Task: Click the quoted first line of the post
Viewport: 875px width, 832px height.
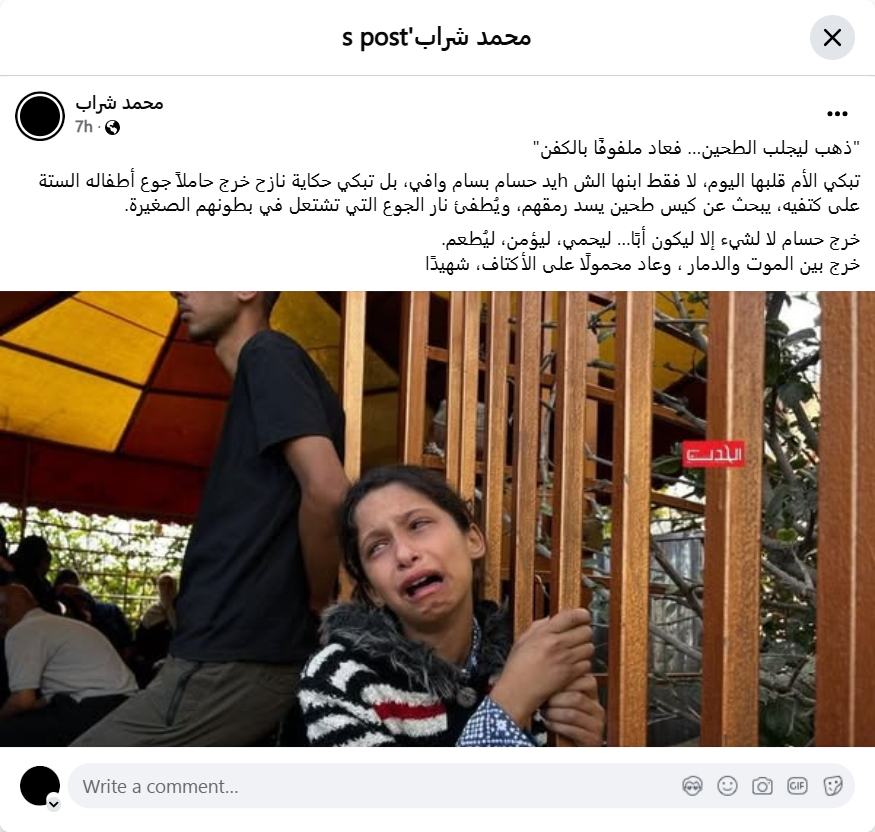Action: point(696,148)
